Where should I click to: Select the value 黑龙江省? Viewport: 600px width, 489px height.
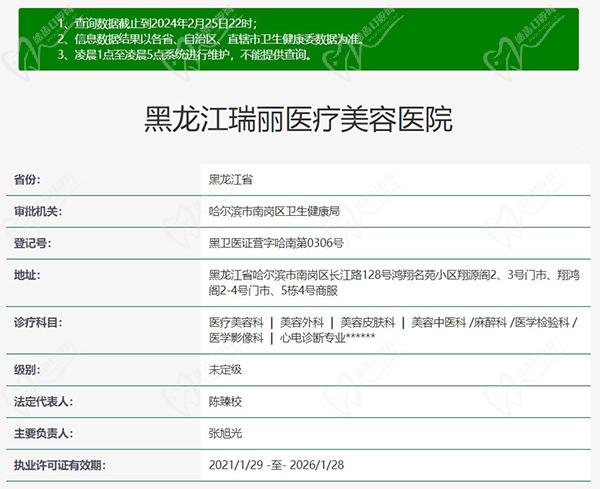[230, 179]
